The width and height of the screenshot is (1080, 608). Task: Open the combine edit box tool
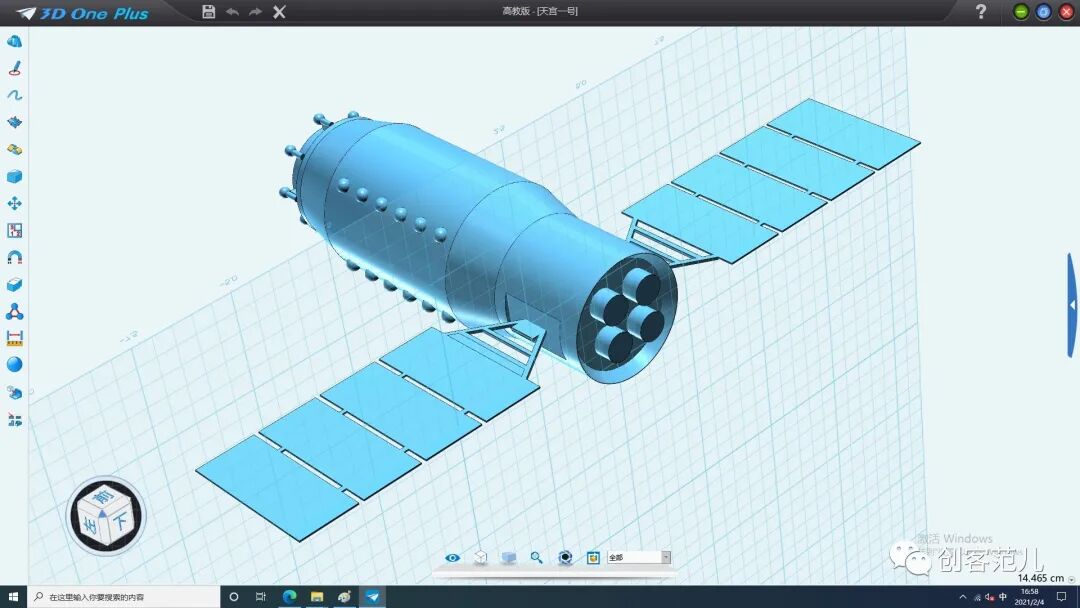[14, 284]
